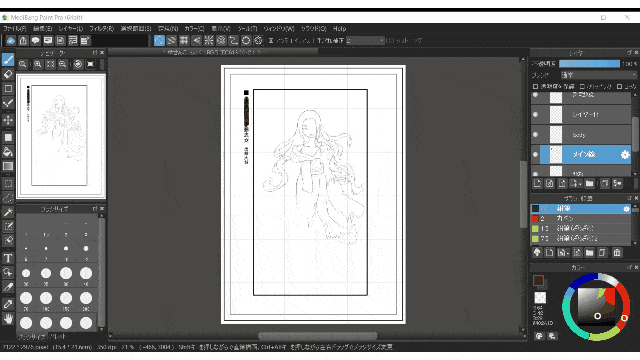Viewport: 640px width, 360px height.
Task: Zoom in on the Navigator
Action: coord(38,64)
